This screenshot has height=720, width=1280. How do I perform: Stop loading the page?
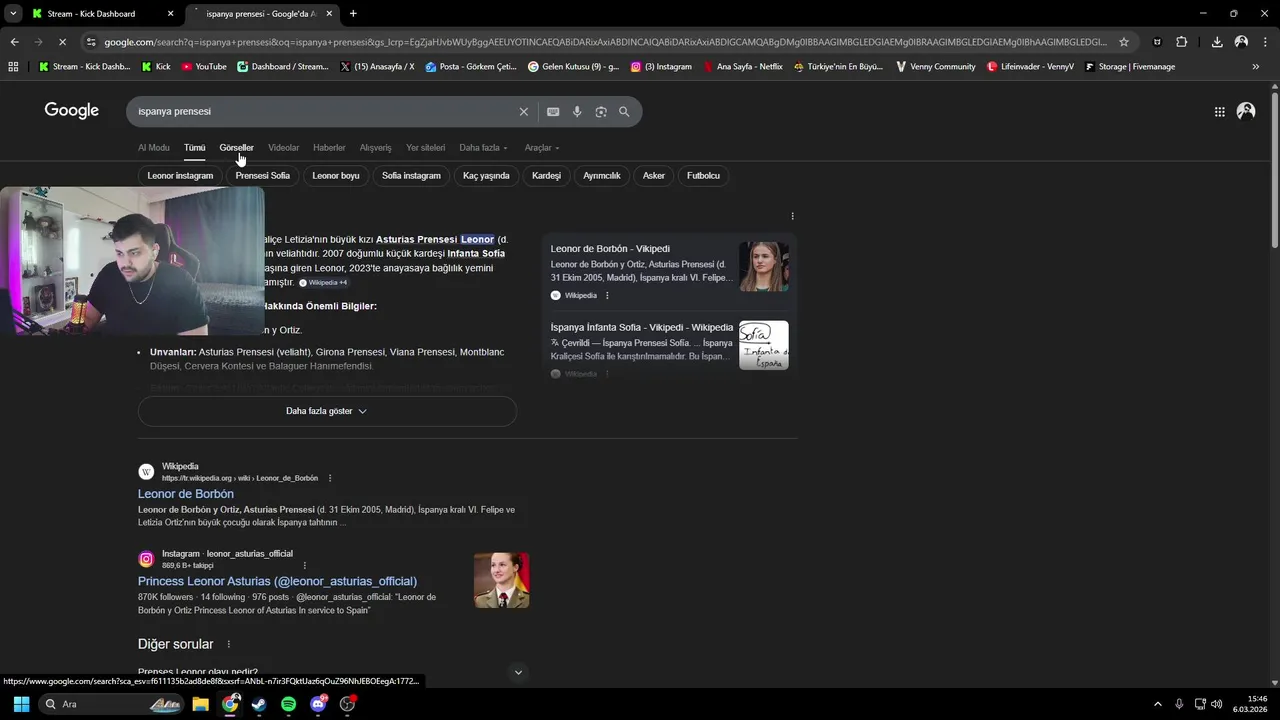[62, 42]
